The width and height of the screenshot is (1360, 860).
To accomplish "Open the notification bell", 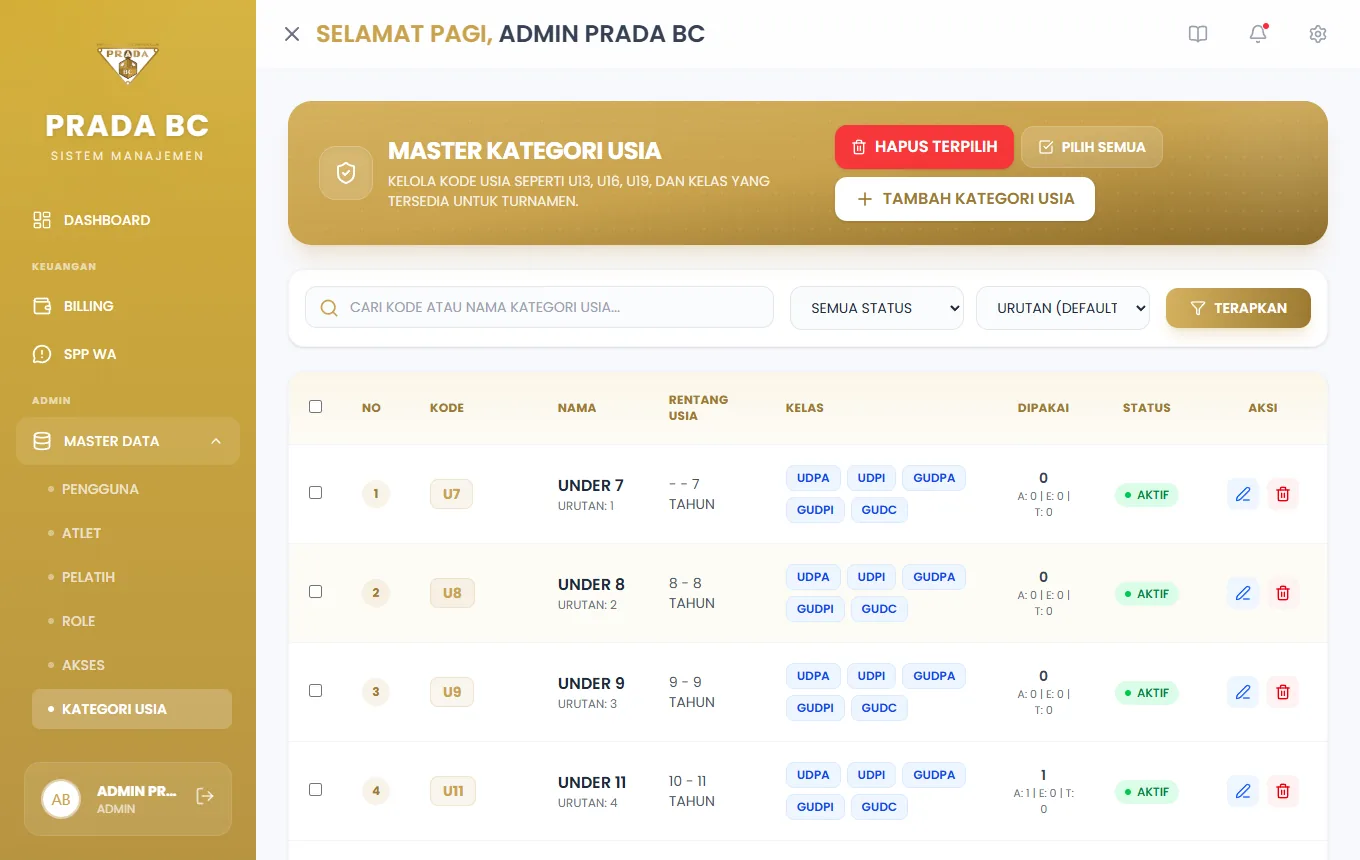I will pos(1258,34).
